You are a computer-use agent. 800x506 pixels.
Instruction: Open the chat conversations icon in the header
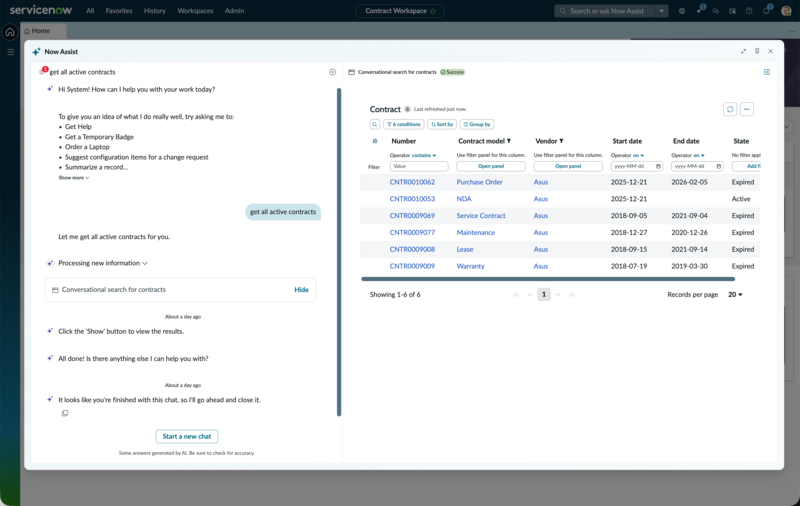click(x=716, y=11)
